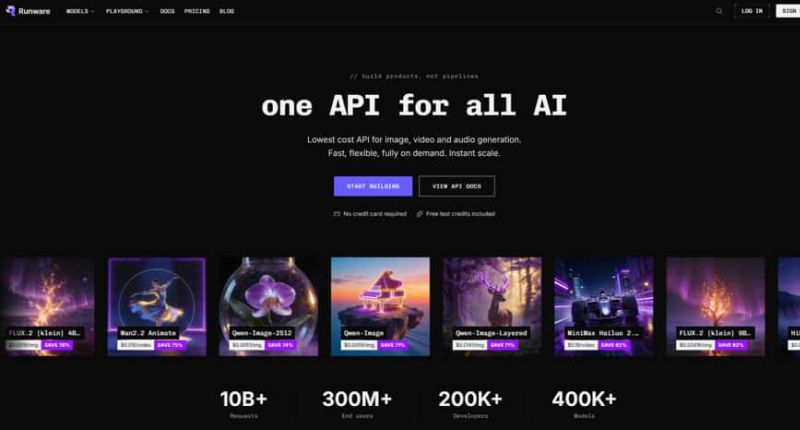Expand the Playground dropdown menu
Image resolution: width=800 pixels, height=430 pixels.
[x=127, y=11]
